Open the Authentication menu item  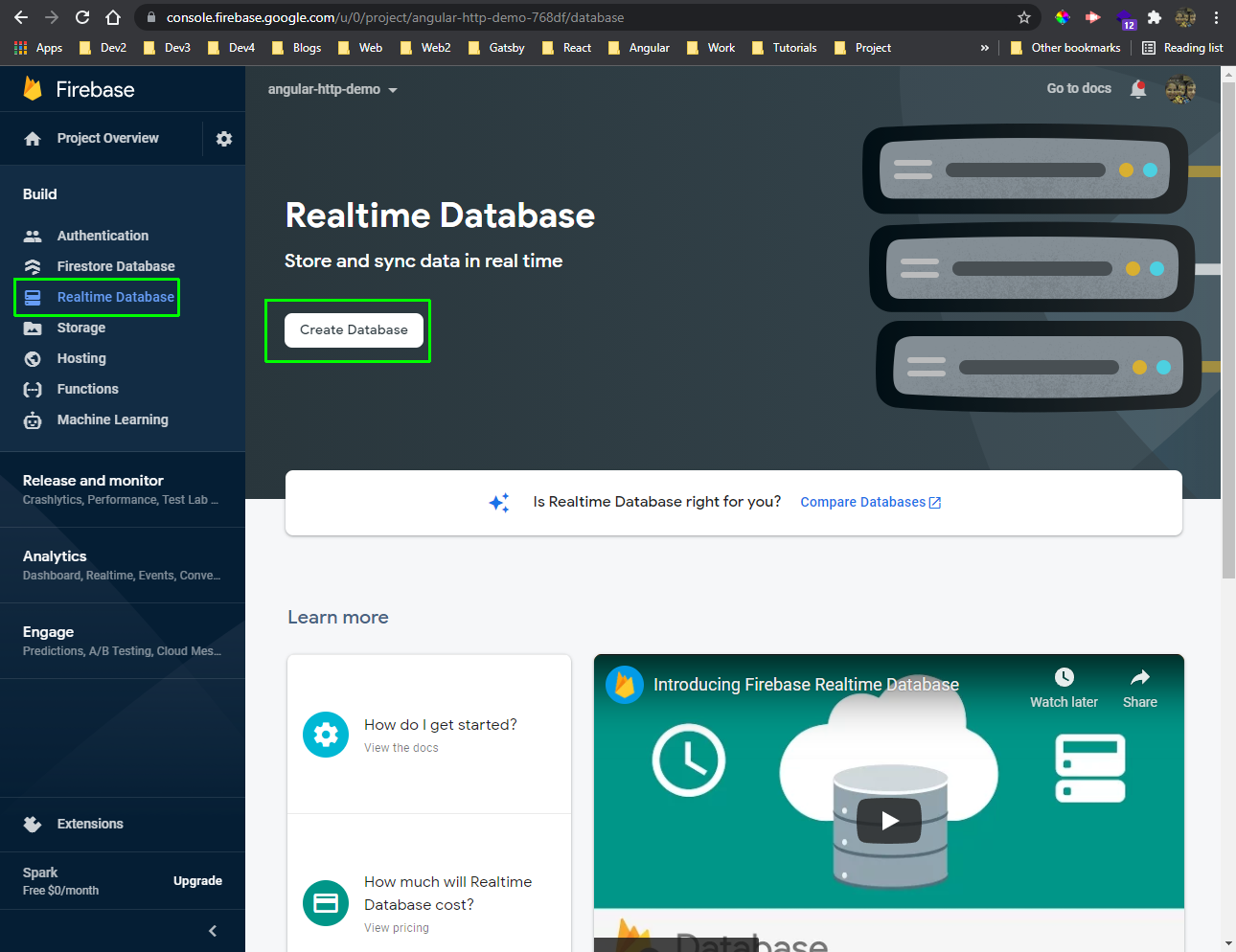tap(103, 236)
